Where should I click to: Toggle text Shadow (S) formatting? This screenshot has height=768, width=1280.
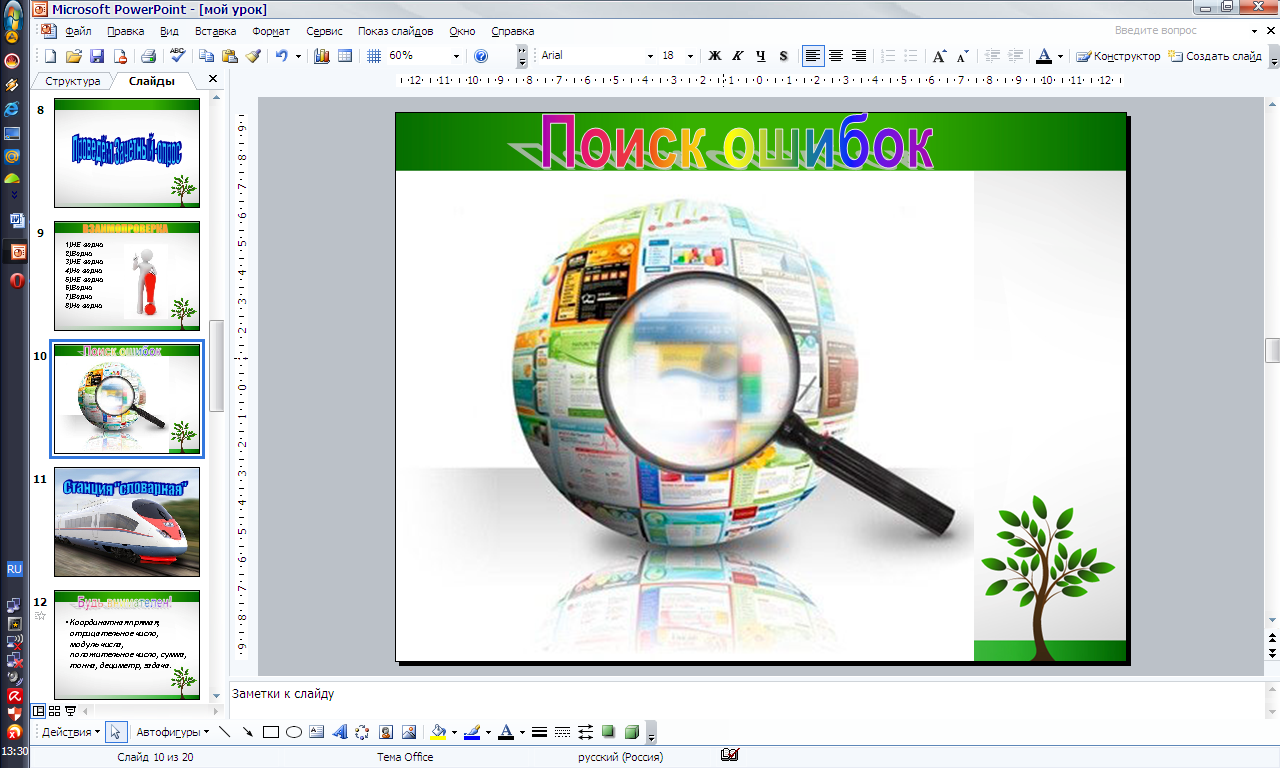(x=783, y=56)
